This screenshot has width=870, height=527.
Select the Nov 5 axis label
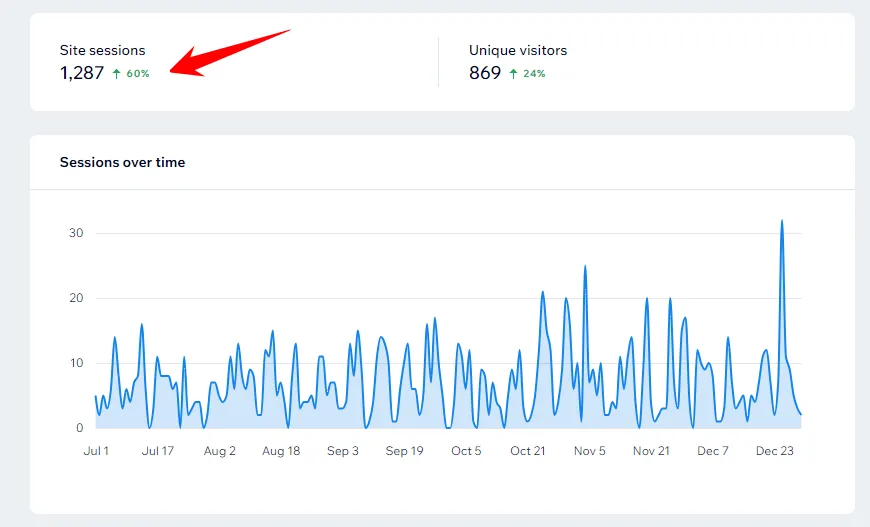(589, 451)
